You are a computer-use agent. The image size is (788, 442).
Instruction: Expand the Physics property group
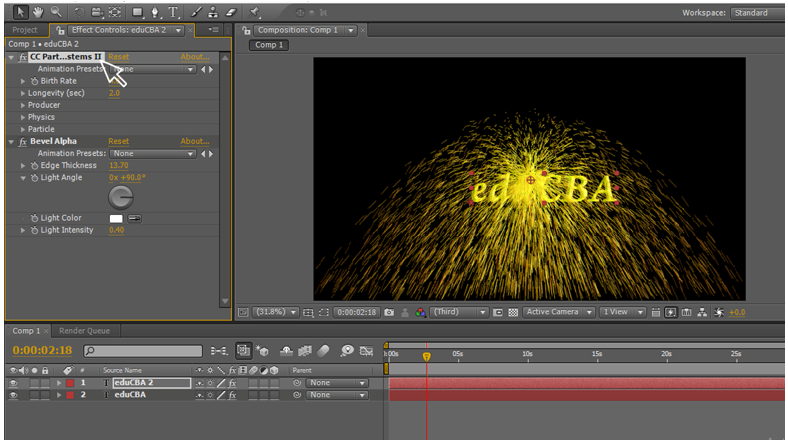pyautogui.click(x=23, y=117)
